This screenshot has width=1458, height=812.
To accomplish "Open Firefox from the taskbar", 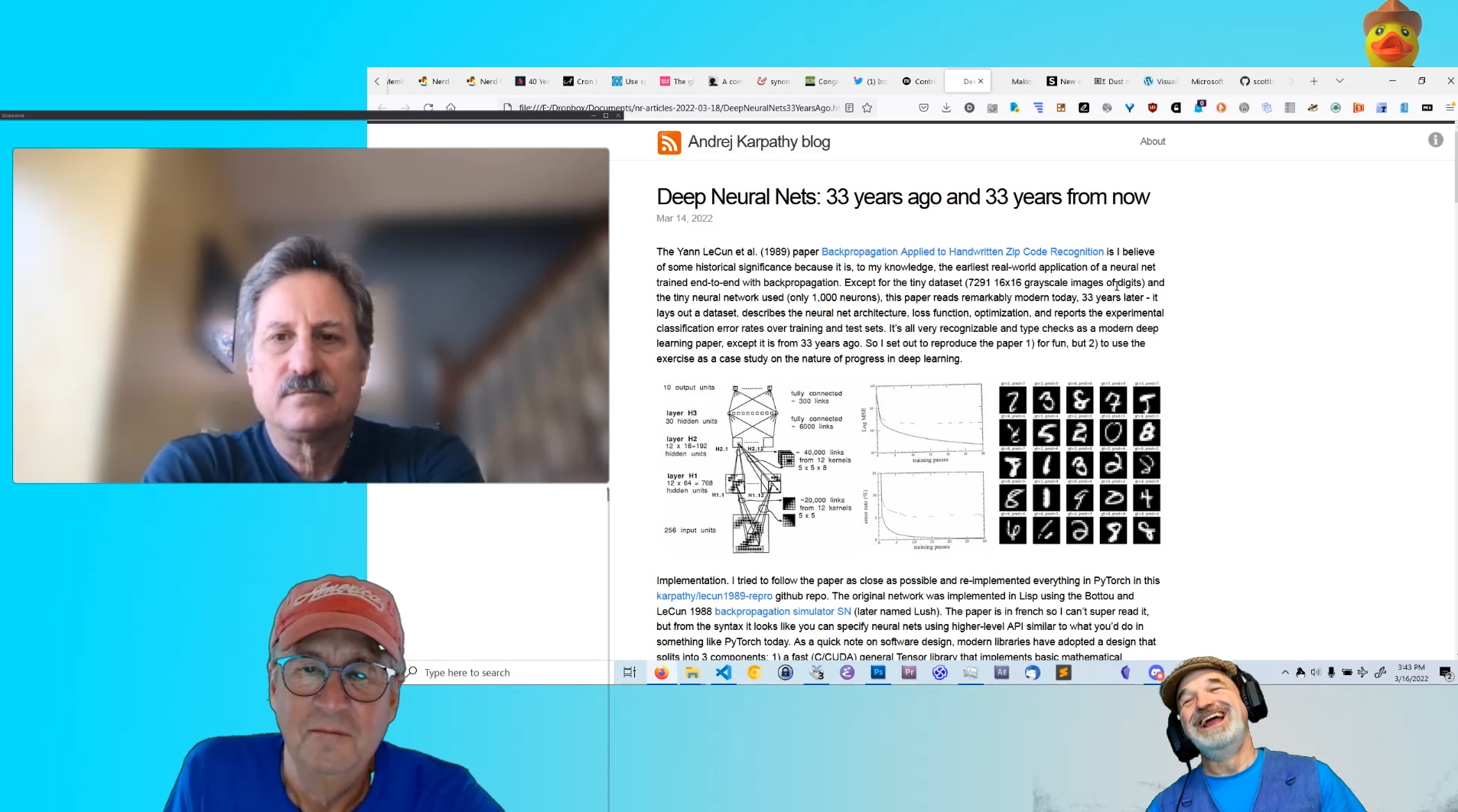I will point(661,672).
